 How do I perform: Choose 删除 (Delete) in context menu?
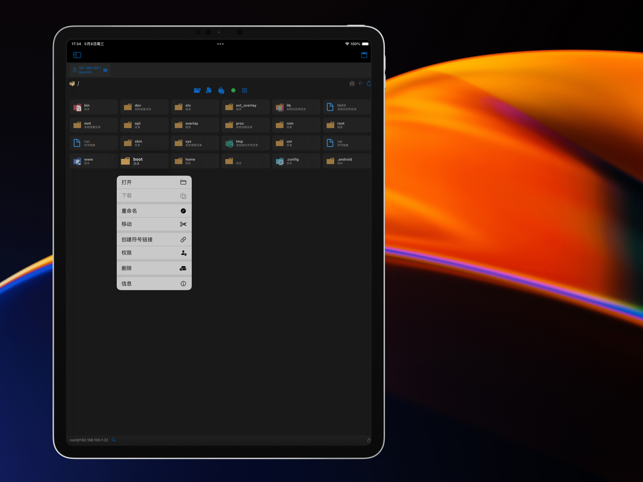pyautogui.click(x=154, y=268)
